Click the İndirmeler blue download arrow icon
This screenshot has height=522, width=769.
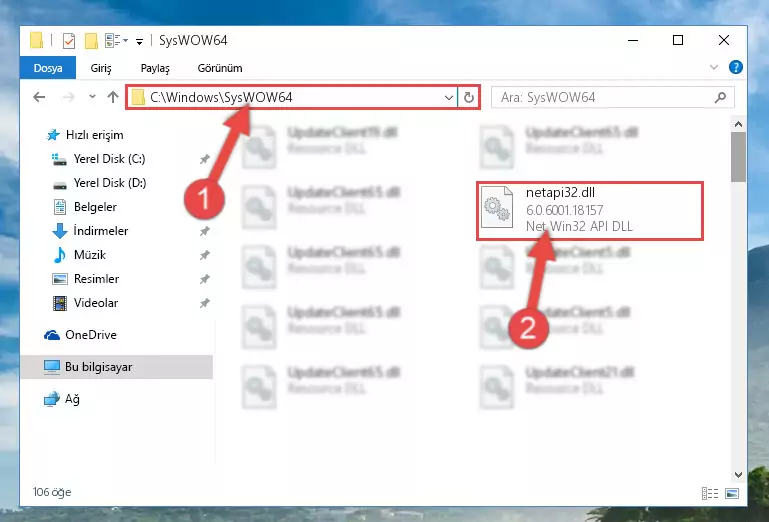point(59,231)
